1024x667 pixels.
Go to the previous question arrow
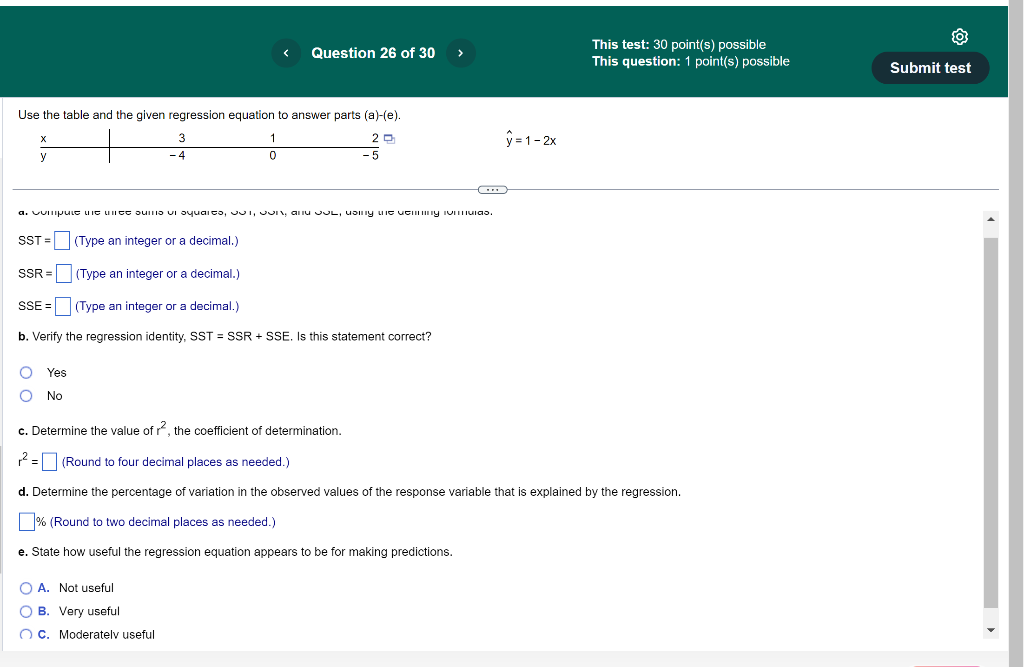click(x=286, y=53)
